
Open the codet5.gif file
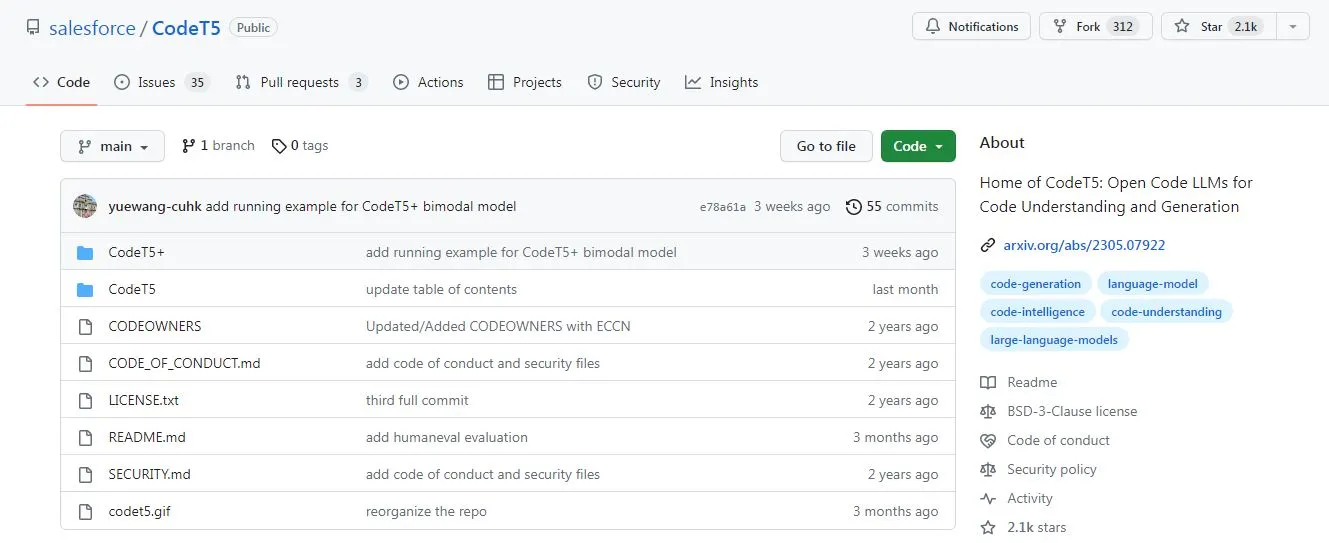point(139,512)
